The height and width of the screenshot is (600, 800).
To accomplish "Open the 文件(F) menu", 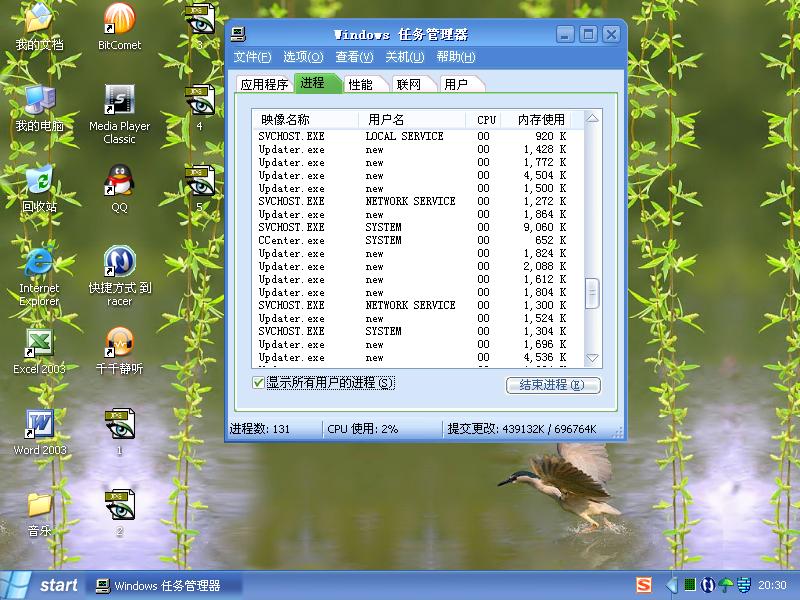I will pyautogui.click(x=253, y=57).
